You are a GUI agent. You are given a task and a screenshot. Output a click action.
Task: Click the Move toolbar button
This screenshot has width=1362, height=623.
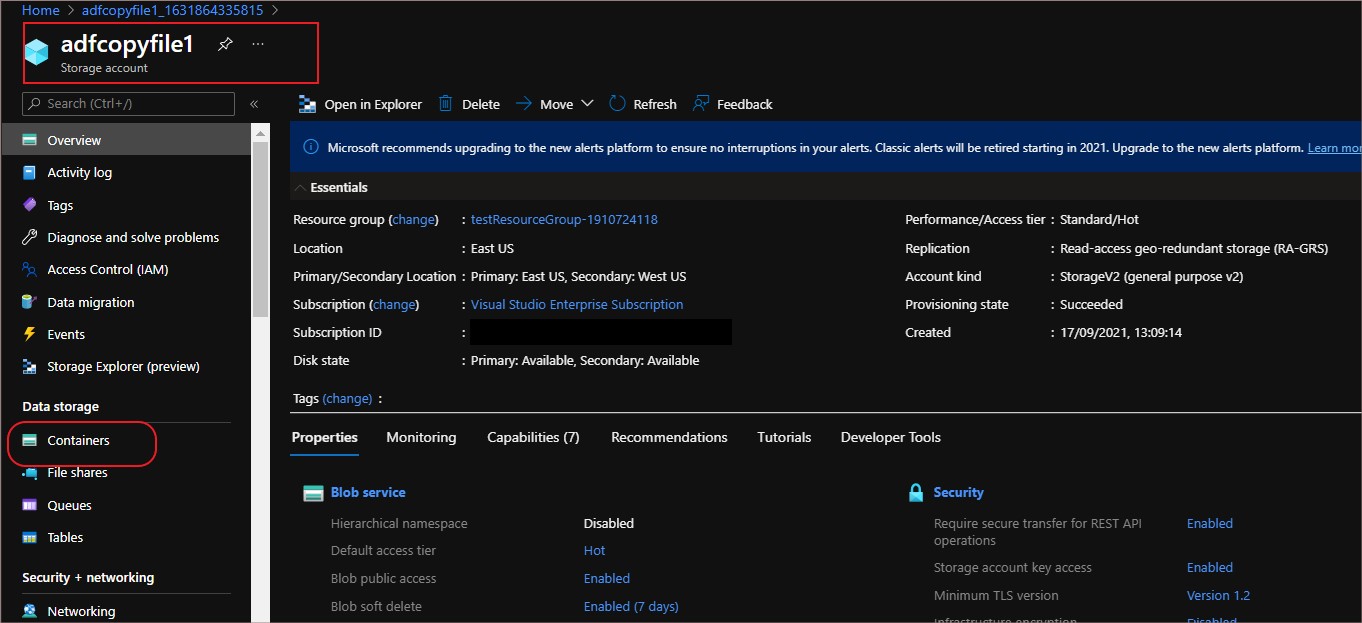tap(545, 104)
